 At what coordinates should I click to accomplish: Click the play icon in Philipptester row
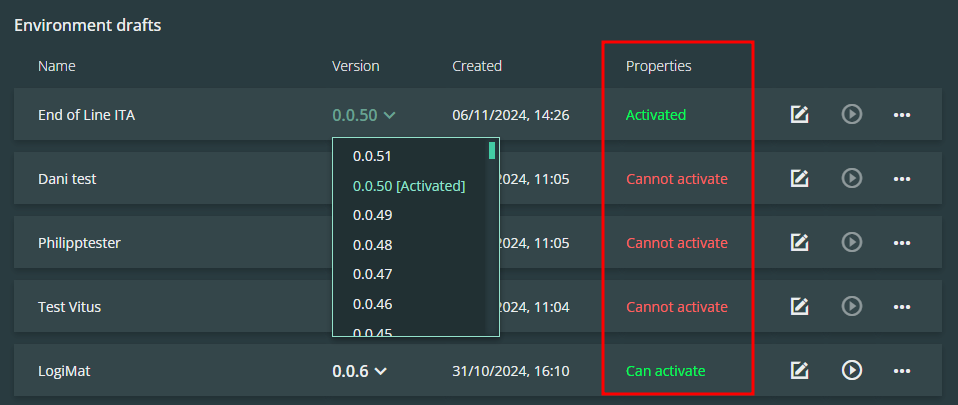coord(852,243)
